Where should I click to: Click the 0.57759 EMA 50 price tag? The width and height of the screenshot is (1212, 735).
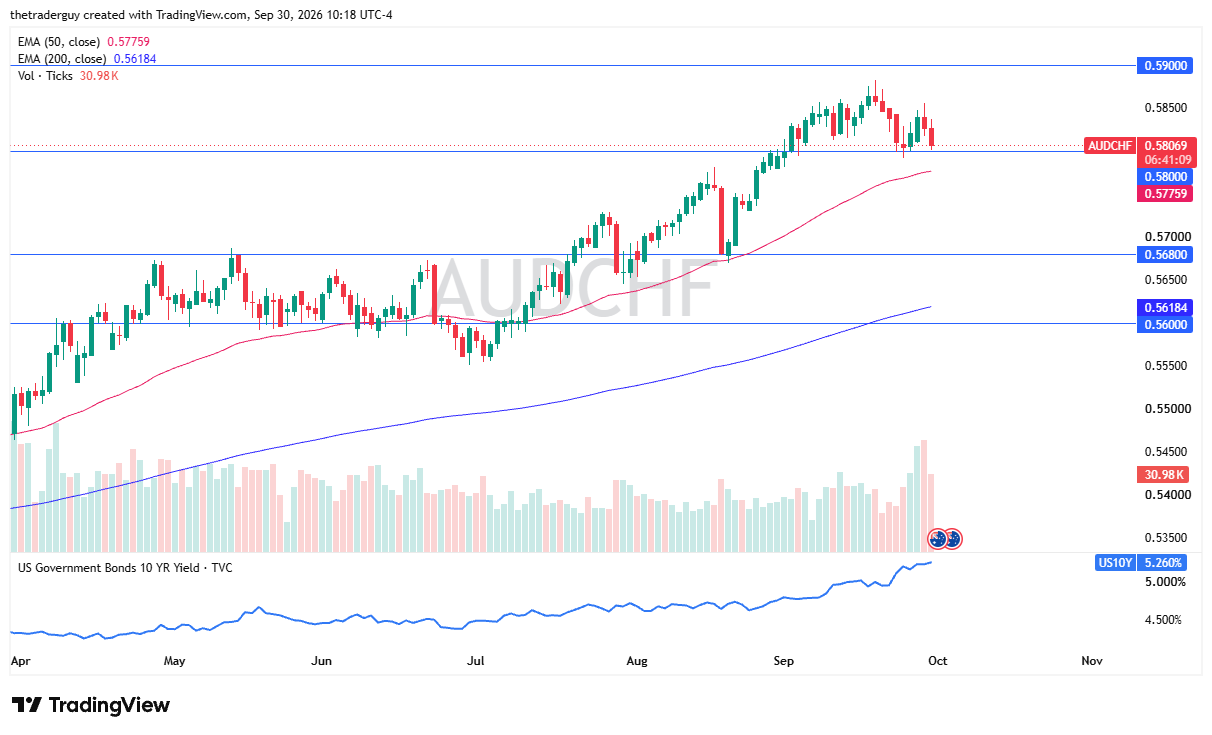pos(1166,193)
